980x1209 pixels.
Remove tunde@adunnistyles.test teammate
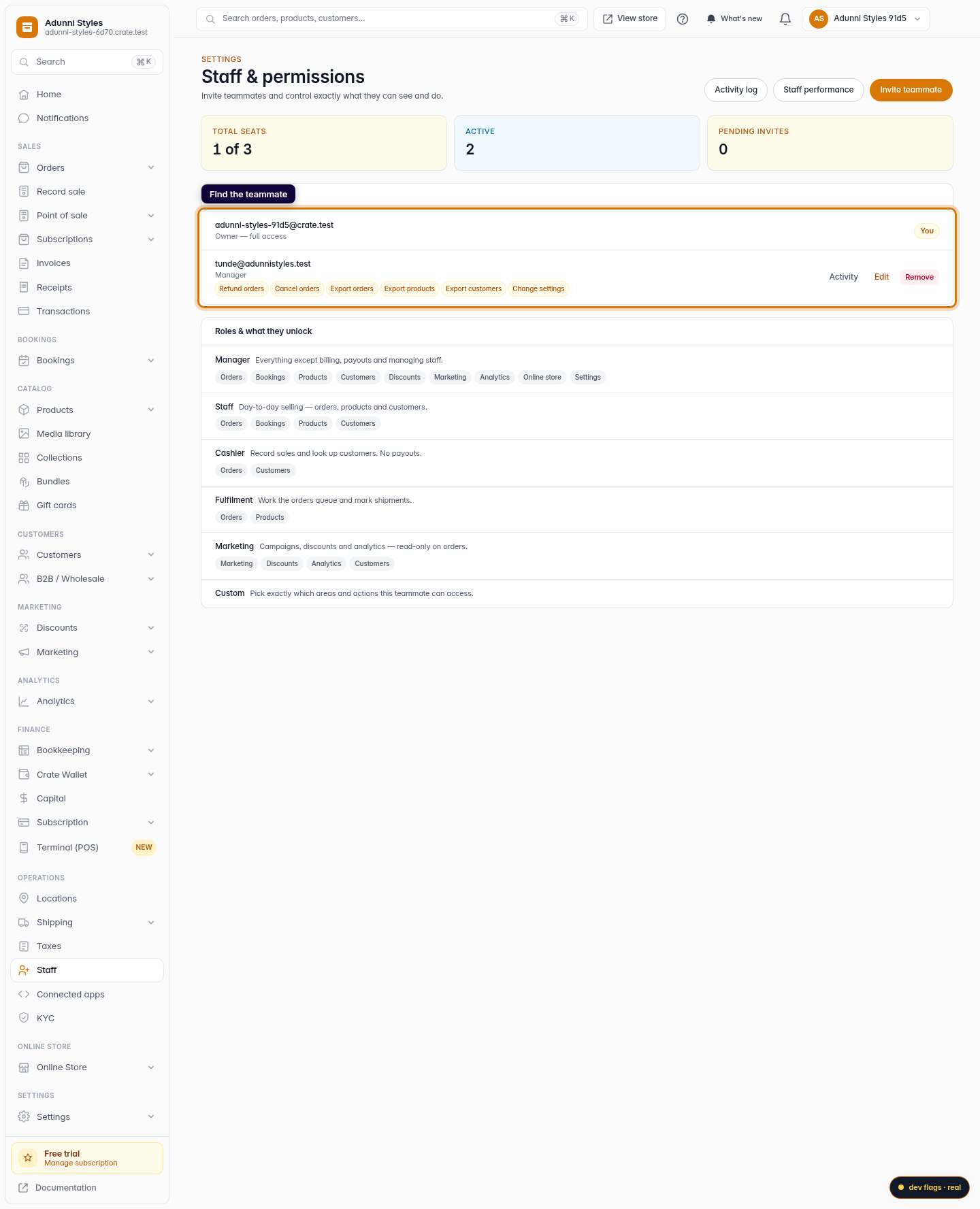919,277
